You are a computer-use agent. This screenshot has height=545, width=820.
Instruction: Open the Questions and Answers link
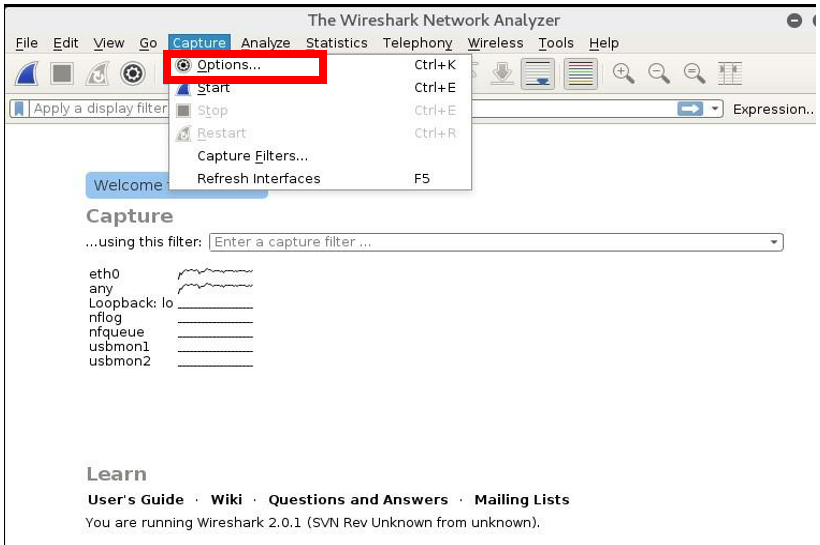358,499
